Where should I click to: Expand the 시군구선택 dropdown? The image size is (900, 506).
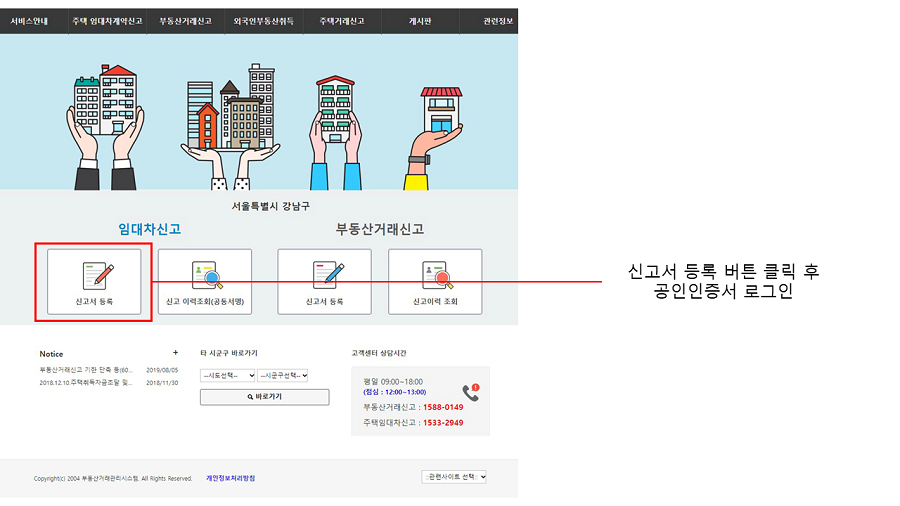[x=283, y=375]
